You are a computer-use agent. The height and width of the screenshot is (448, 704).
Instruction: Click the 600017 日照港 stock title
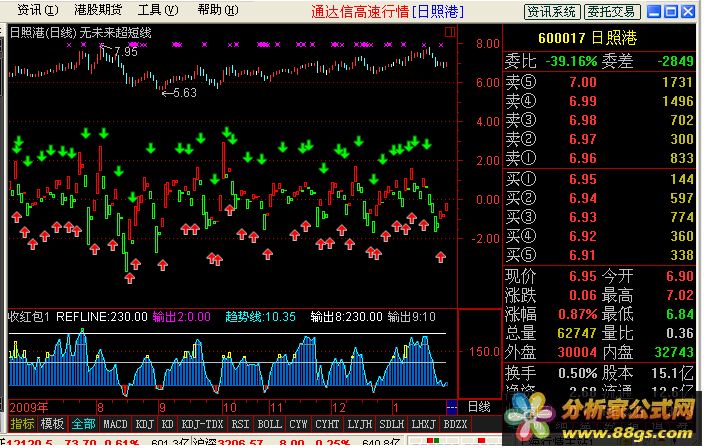pyautogui.click(x=587, y=38)
